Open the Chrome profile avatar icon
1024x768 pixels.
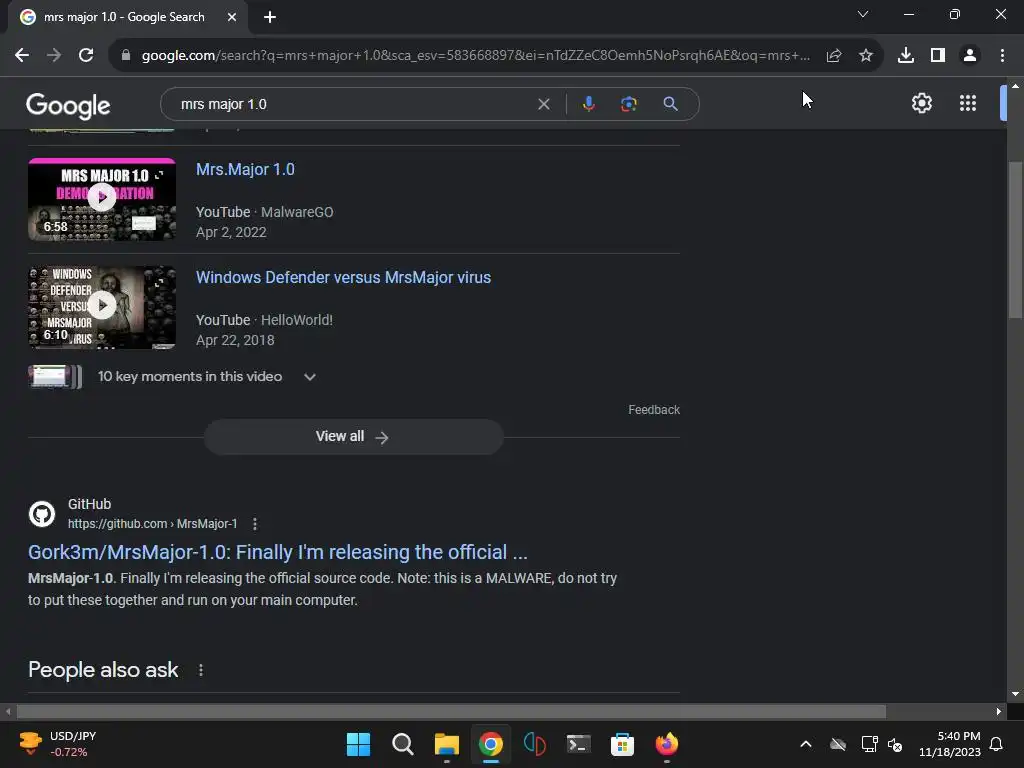pos(970,56)
